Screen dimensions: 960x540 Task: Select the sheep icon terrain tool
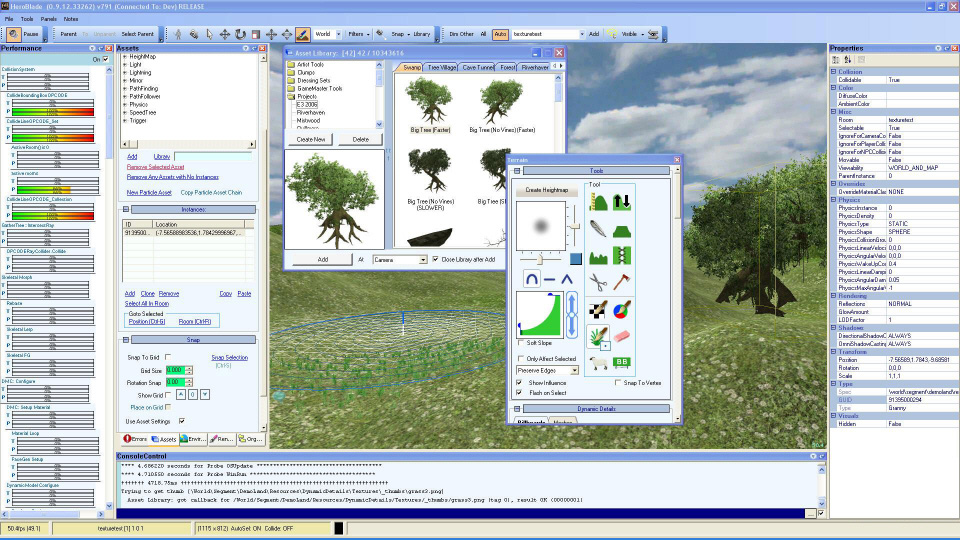599,363
